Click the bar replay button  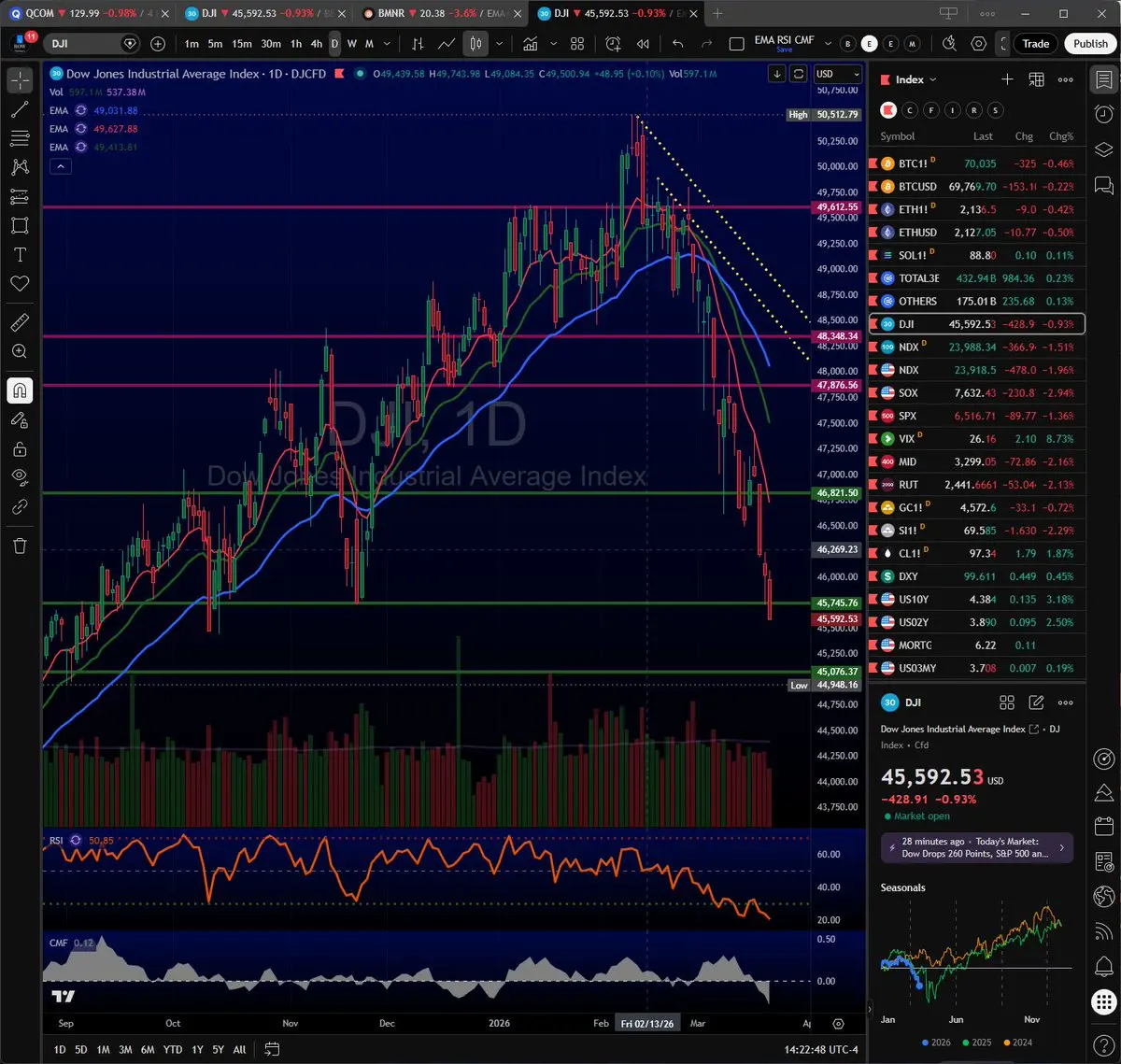pos(643,44)
